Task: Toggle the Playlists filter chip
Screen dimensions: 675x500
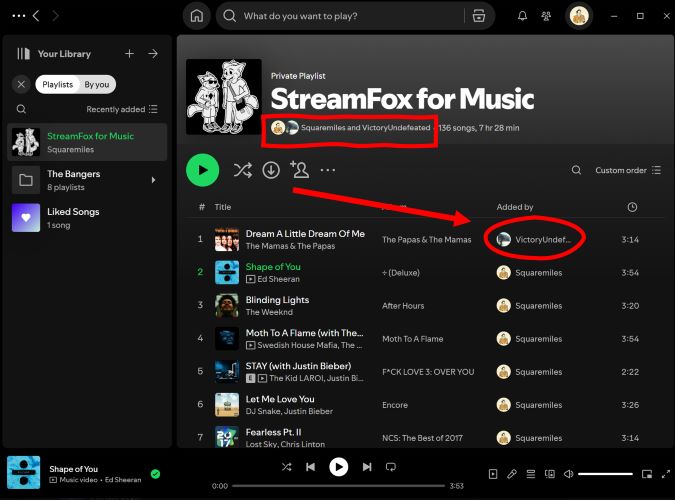Action: (x=57, y=84)
